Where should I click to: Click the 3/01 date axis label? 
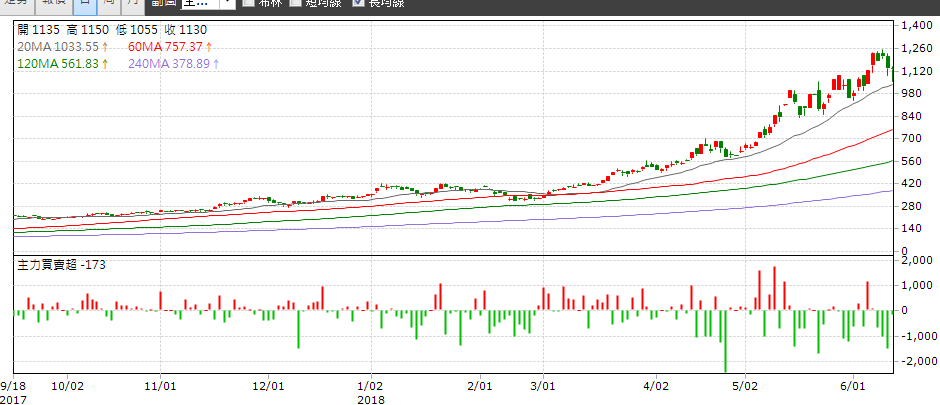pyautogui.click(x=542, y=384)
